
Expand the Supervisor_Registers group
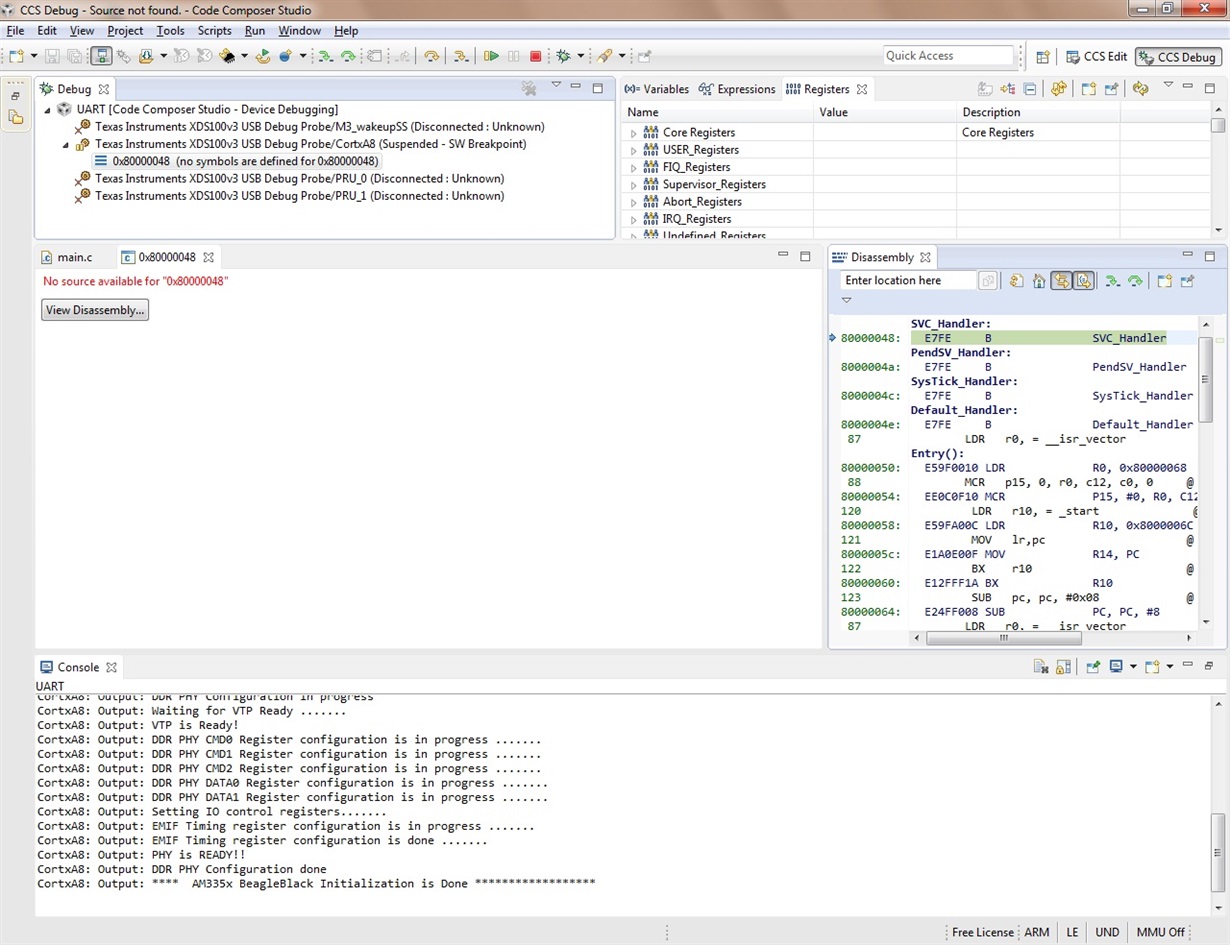633,185
